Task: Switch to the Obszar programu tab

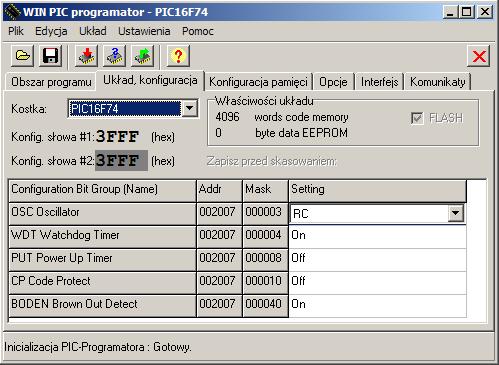Action: click(51, 82)
